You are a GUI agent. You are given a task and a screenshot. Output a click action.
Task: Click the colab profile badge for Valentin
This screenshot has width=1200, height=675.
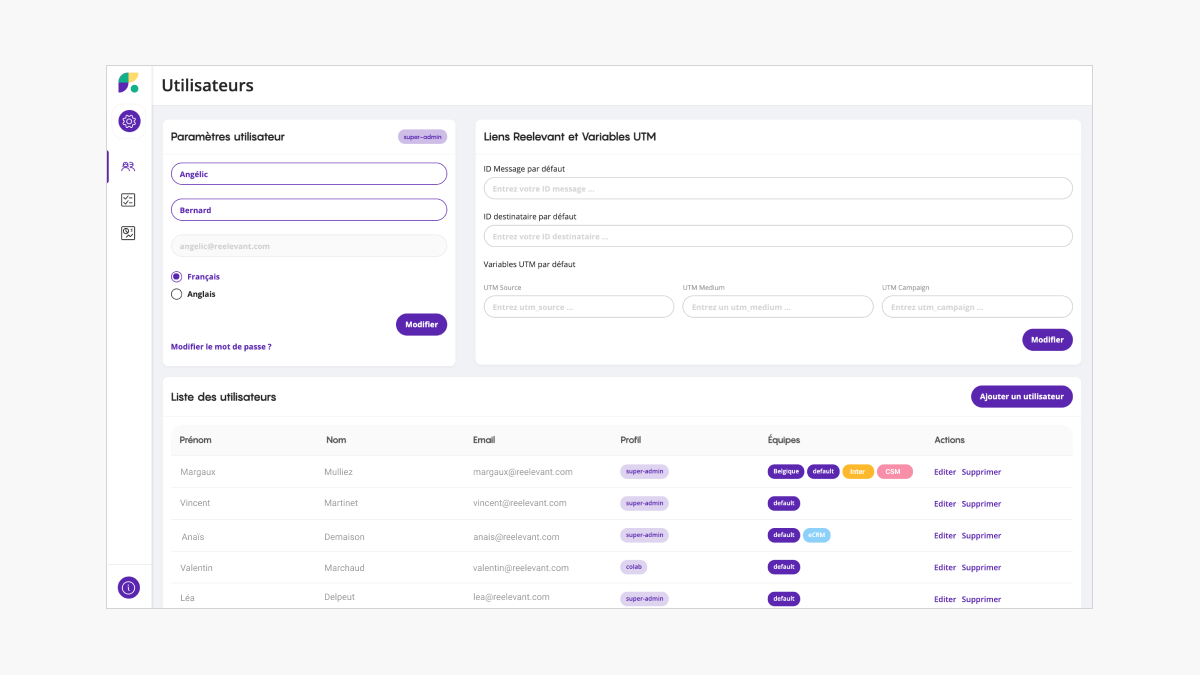634,567
